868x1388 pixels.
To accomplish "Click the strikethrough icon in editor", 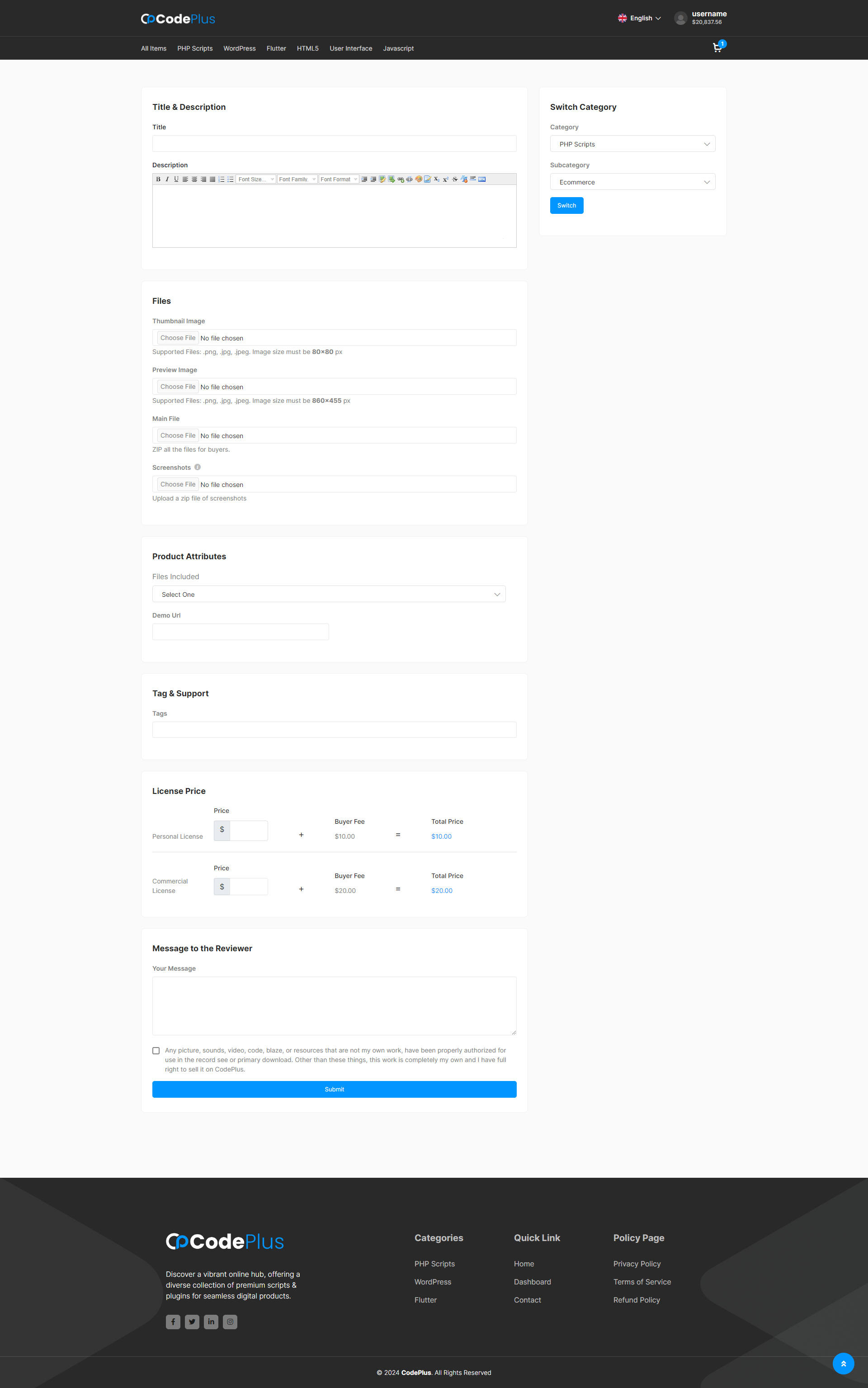I will click(455, 179).
